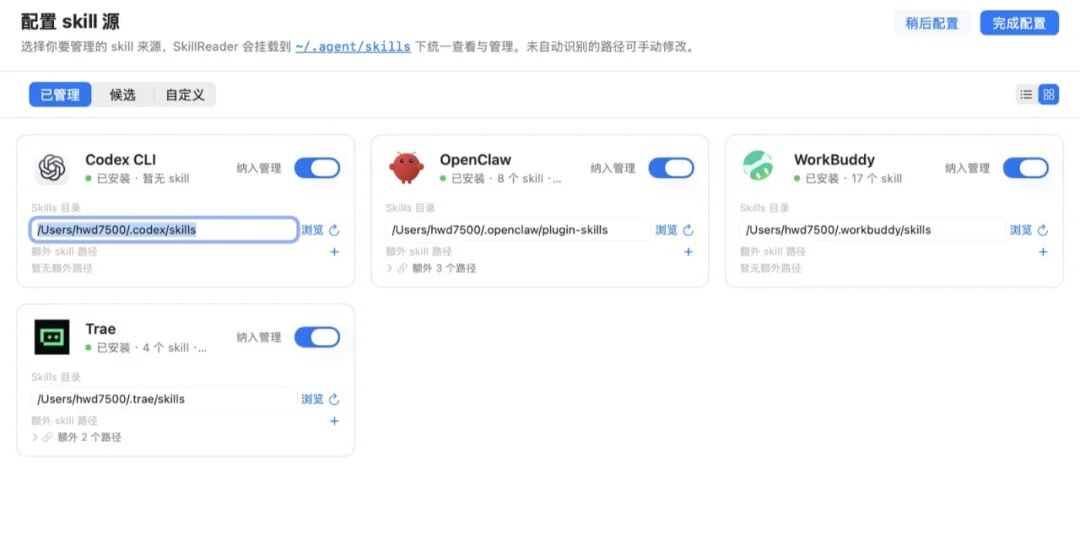Click the 稍后配置 button
This screenshot has height=560, width=1080.
[x=932, y=23]
